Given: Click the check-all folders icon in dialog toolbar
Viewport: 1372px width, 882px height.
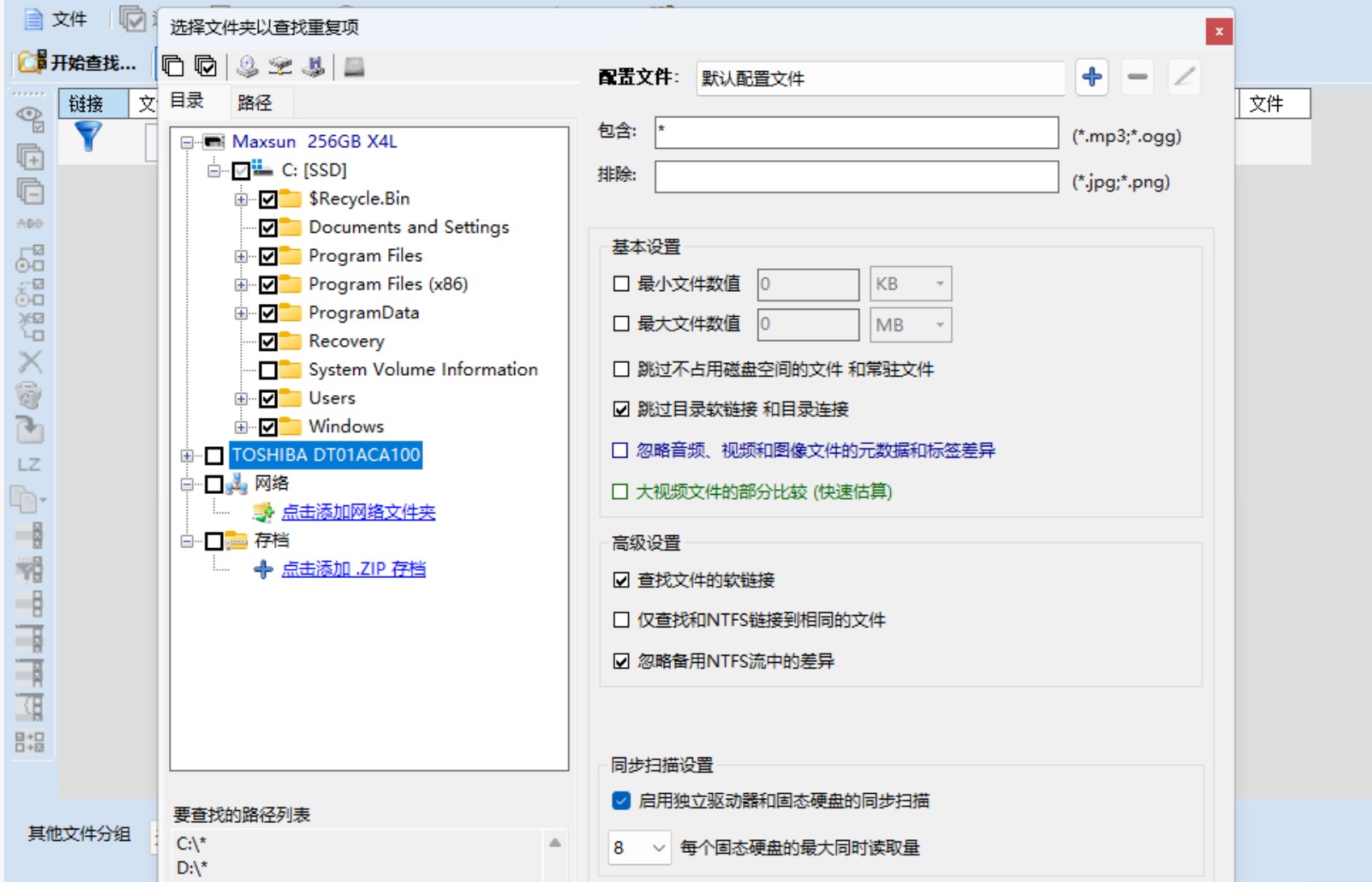Looking at the screenshot, I should (x=206, y=66).
